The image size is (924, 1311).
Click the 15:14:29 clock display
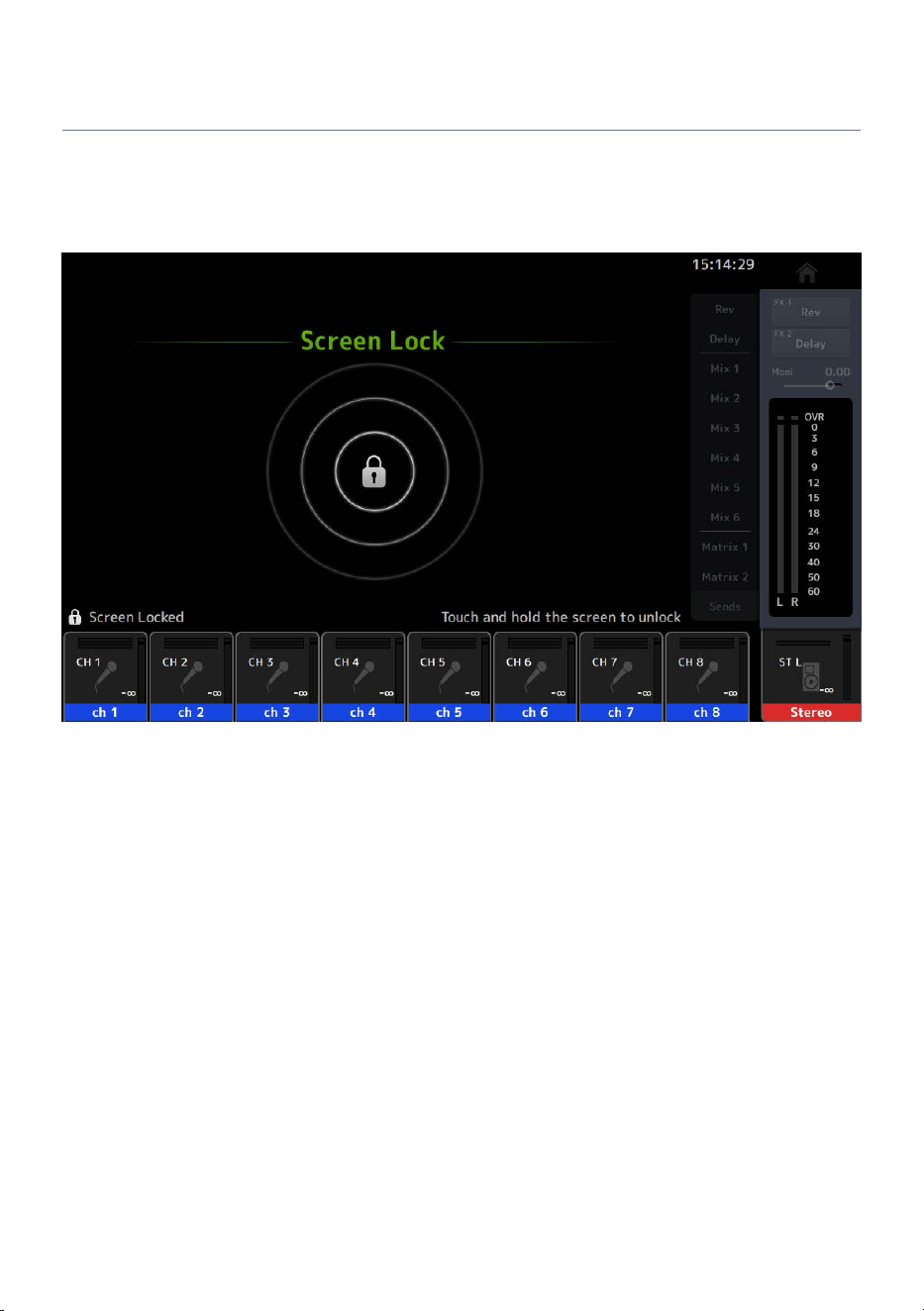coord(723,264)
